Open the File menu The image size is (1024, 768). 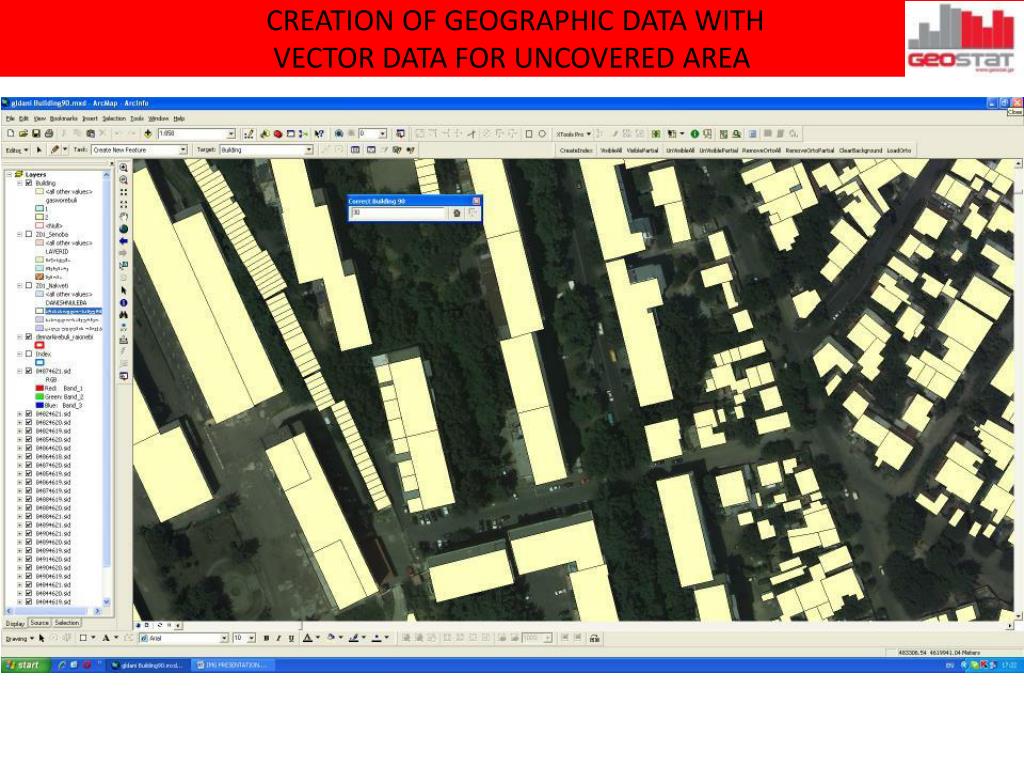(x=10, y=119)
